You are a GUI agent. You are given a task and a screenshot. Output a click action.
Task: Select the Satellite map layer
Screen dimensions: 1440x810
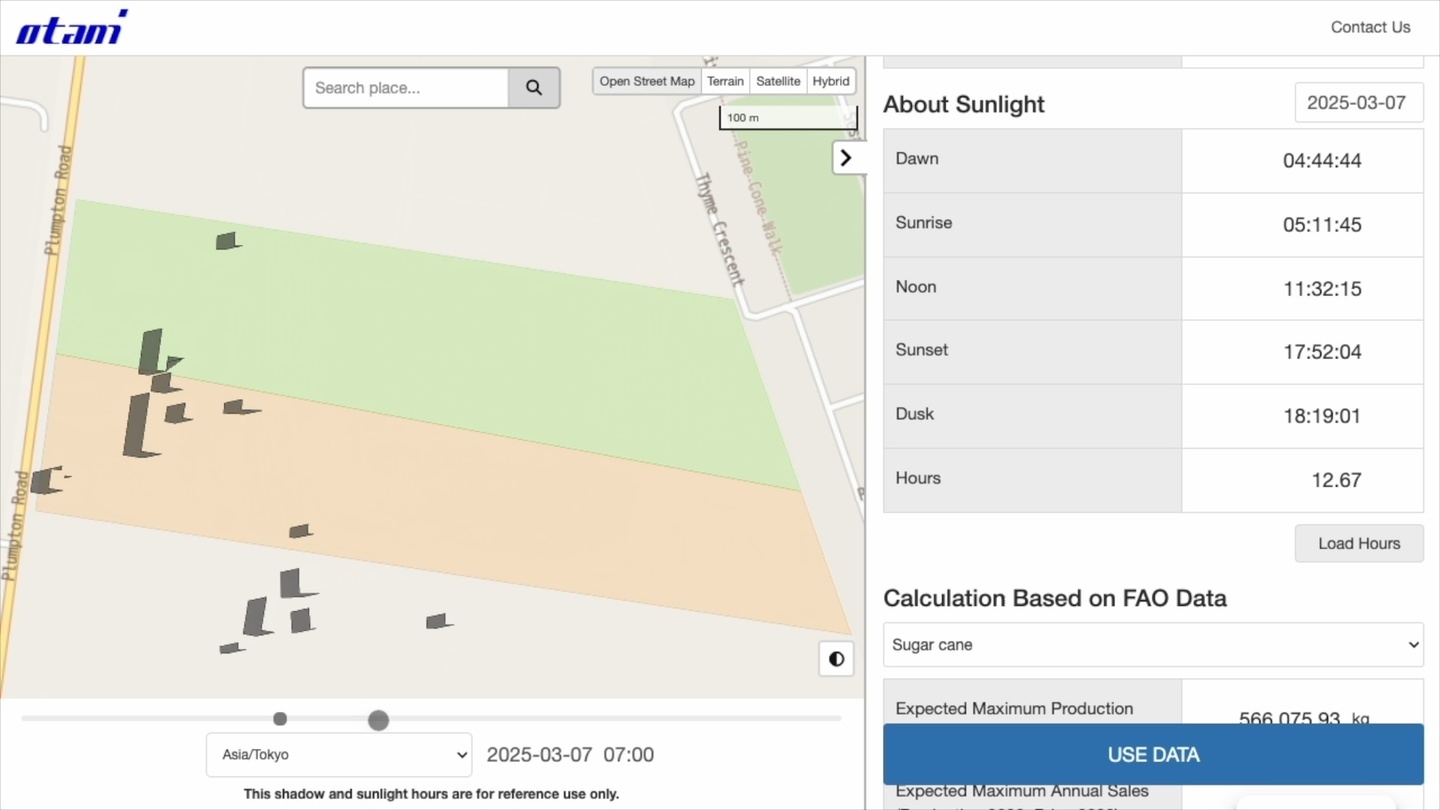(x=778, y=82)
